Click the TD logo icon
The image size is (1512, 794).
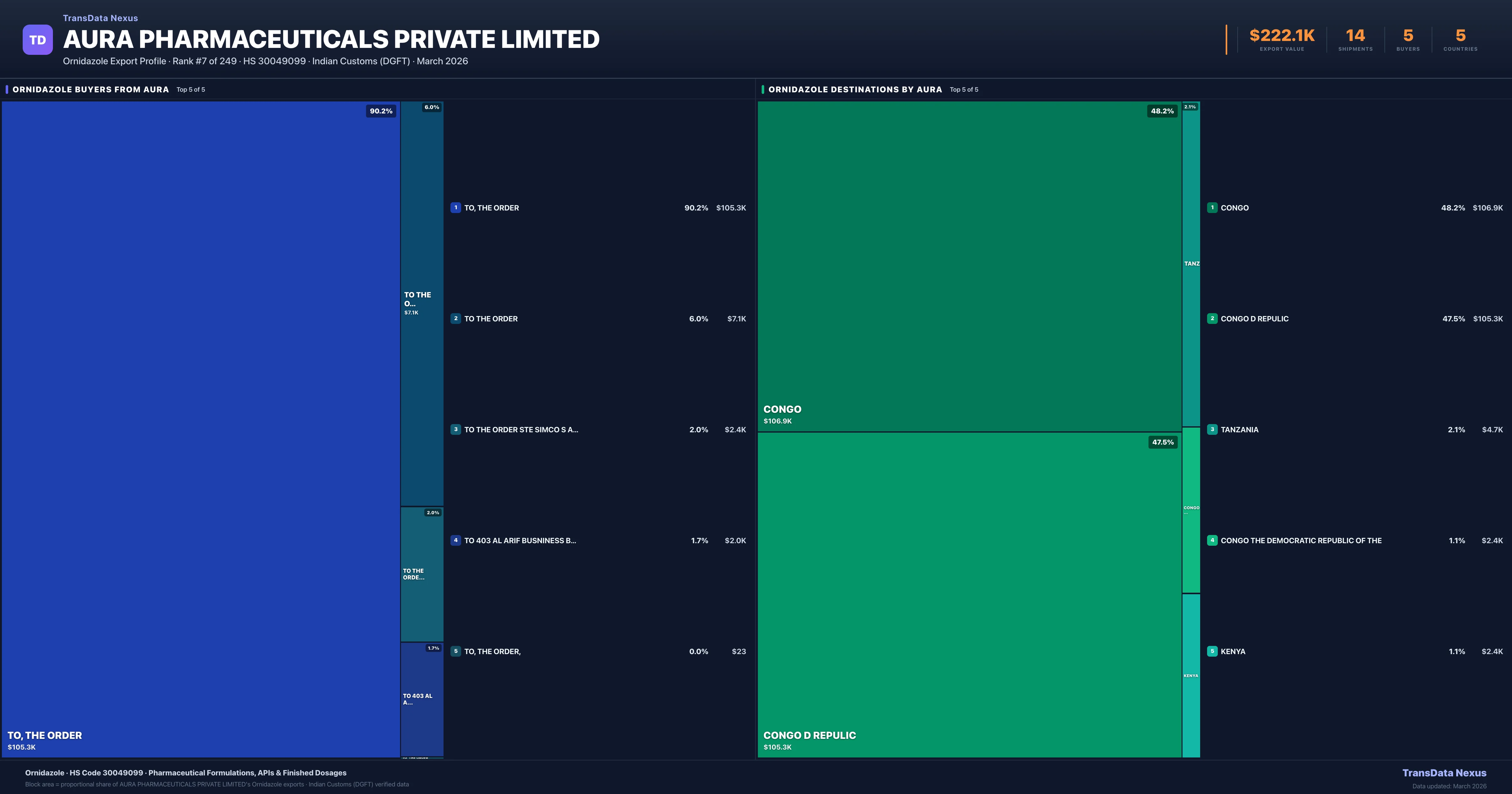coord(37,40)
